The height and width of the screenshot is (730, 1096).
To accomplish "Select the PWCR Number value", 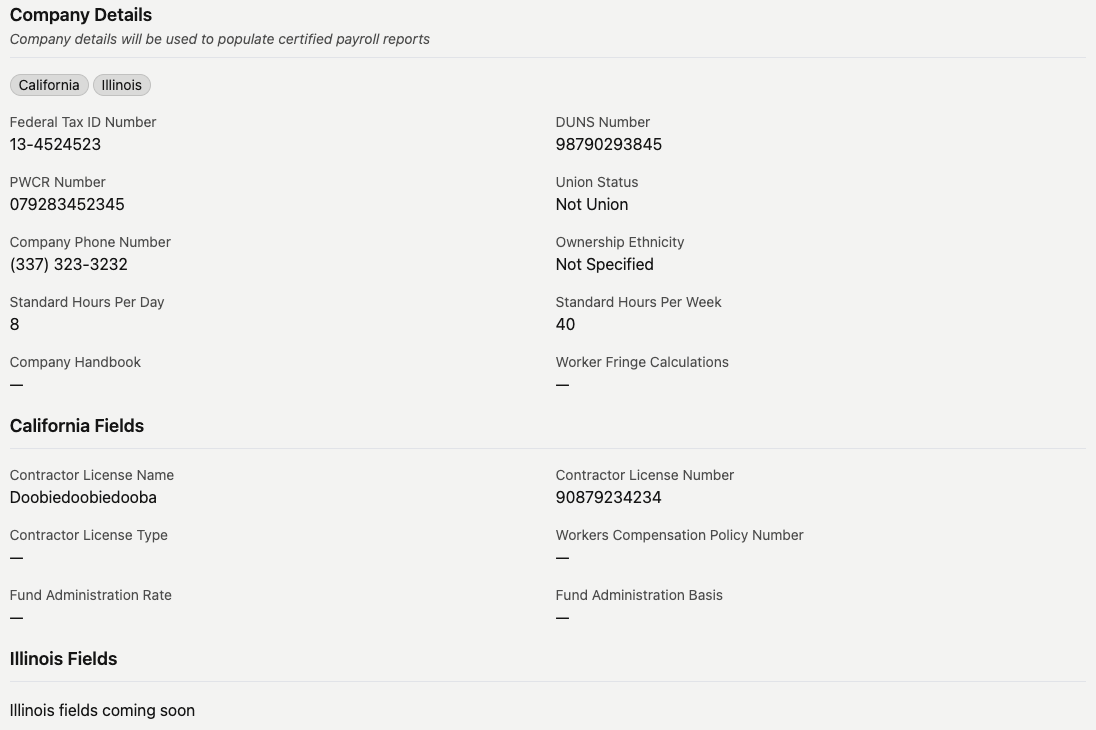I will pos(67,204).
